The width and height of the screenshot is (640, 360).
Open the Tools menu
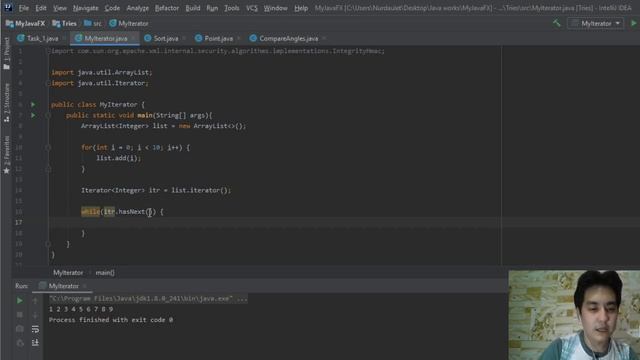click(231, 8)
